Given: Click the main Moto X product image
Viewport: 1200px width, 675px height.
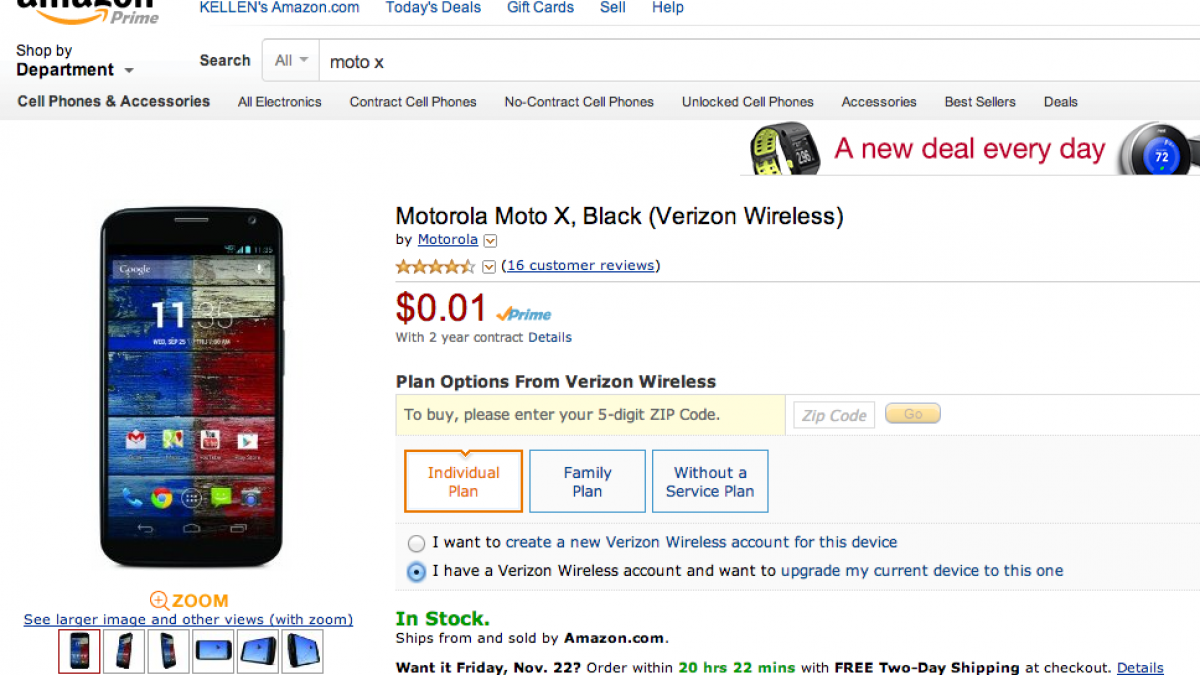Looking at the screenshot, I should (191, 388).
